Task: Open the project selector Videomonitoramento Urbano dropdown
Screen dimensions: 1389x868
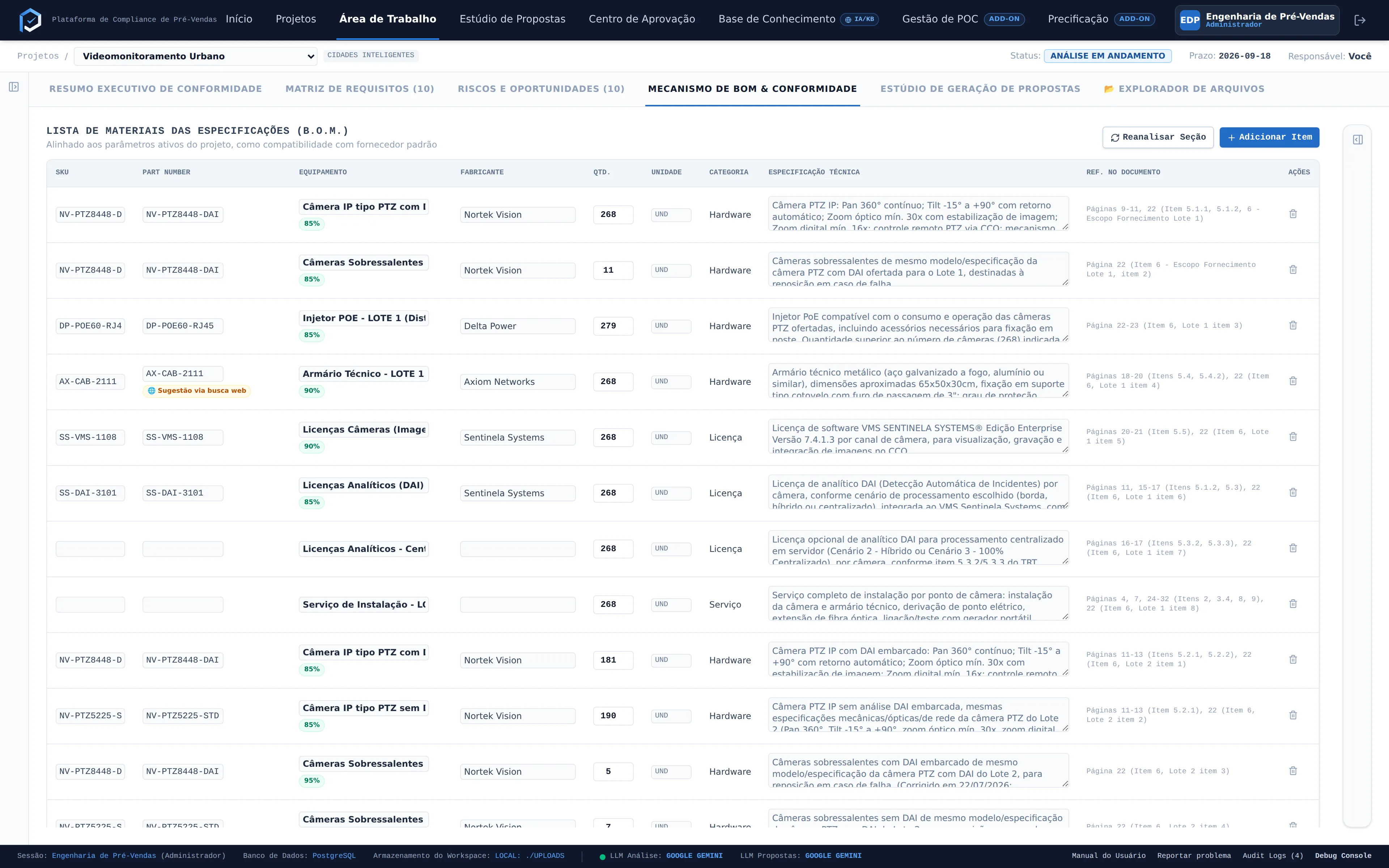Action: pos(196,56)
